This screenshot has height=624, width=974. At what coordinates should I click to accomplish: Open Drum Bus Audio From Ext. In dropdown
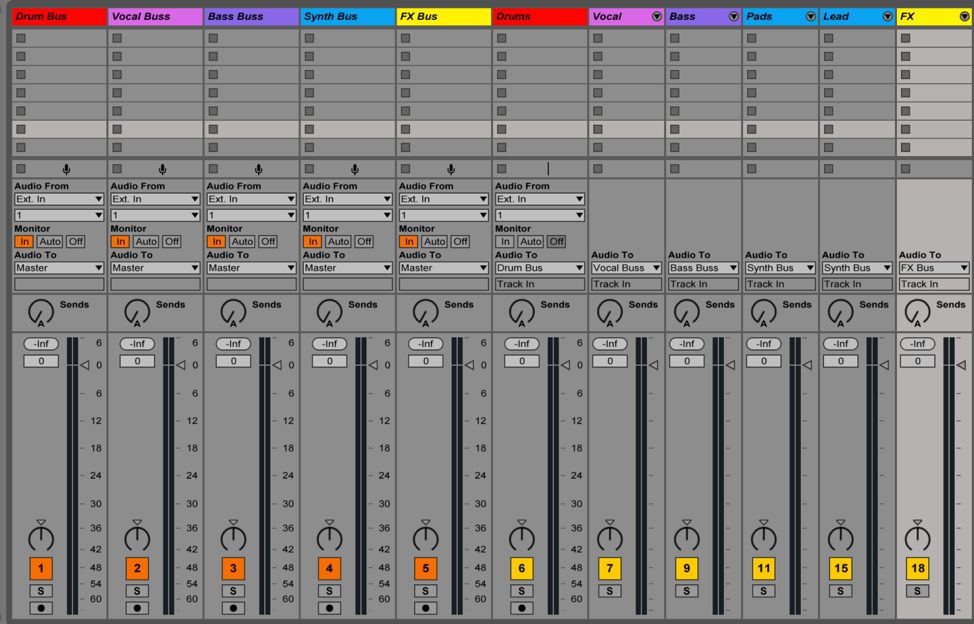tap(59, 199)
